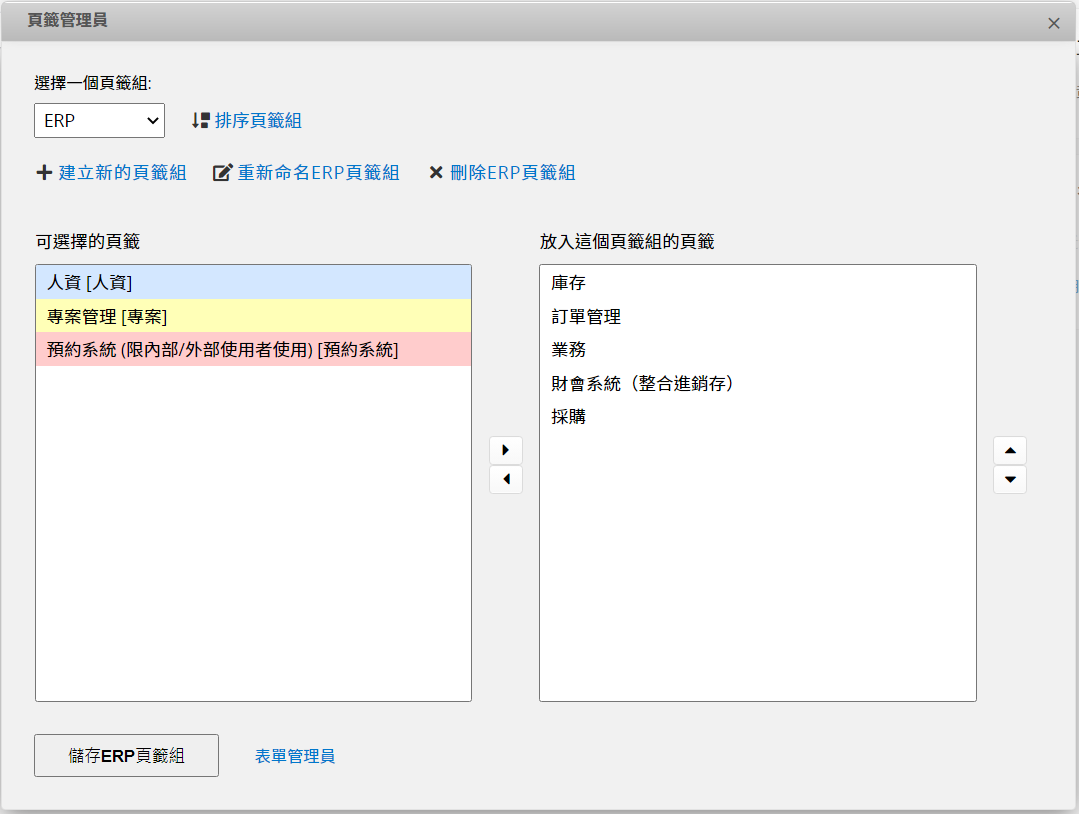Move selected tab up with up arrow

pyautogui.click(x=1010, y=450)
